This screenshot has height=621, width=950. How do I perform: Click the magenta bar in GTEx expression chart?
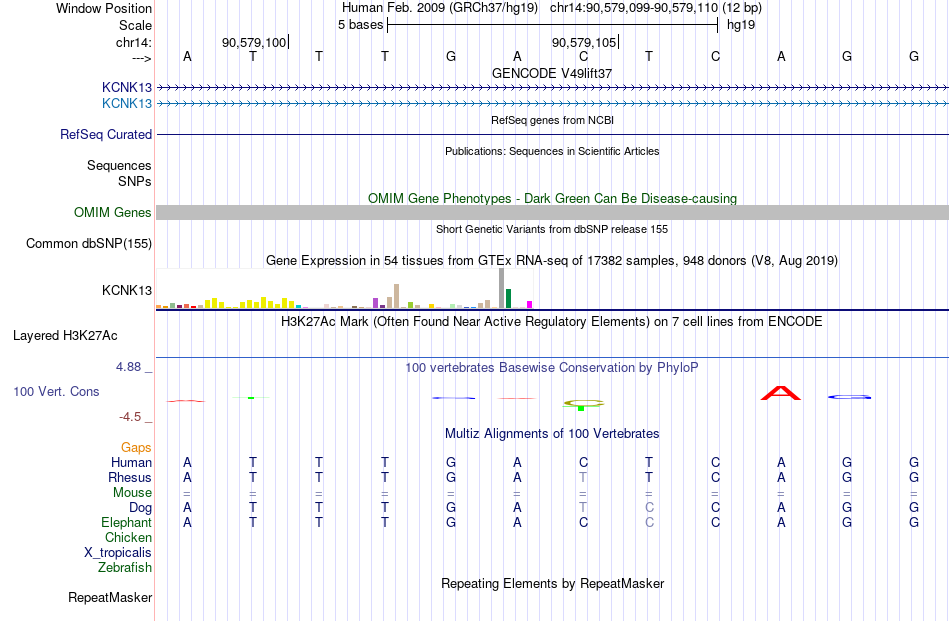coord(530,305)
